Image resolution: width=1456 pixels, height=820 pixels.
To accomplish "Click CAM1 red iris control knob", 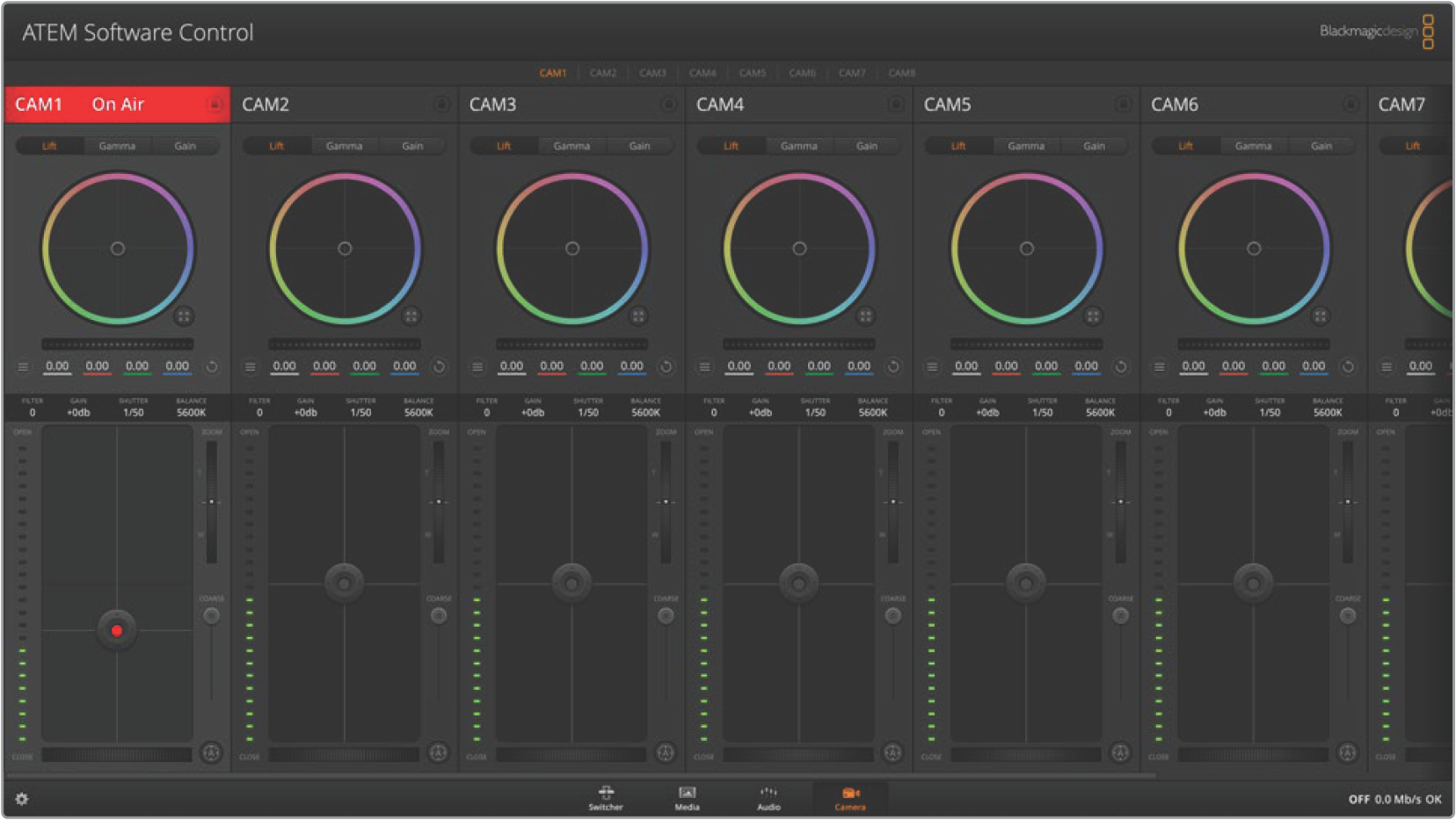I will 117,630.
